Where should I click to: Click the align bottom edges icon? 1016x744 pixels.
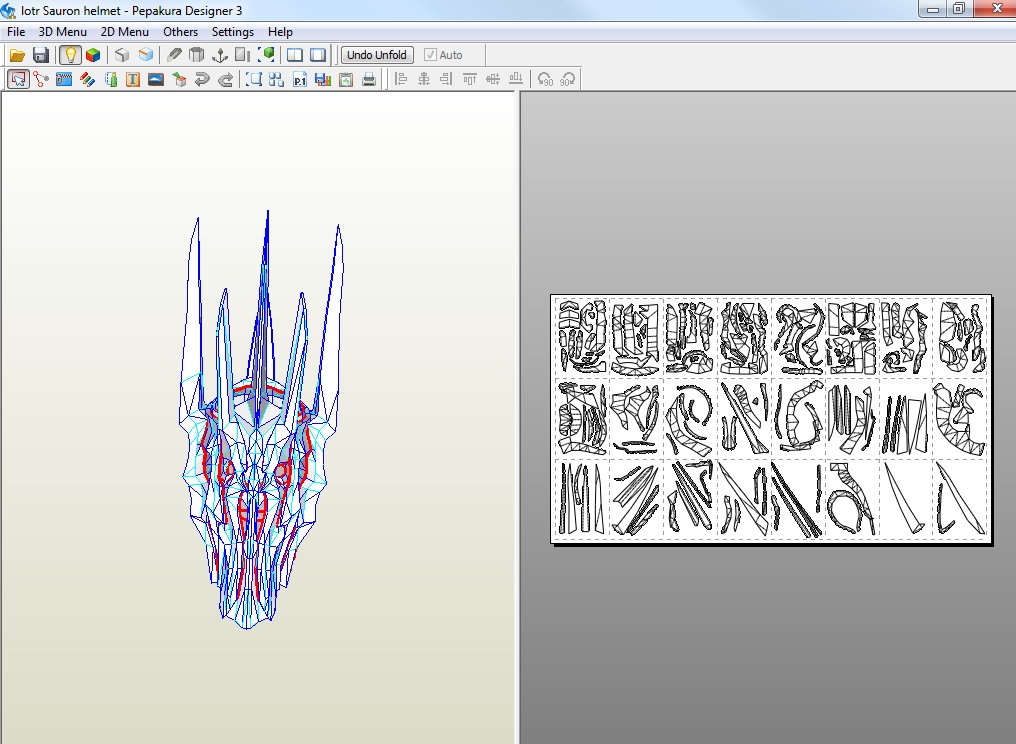point(516,80)
